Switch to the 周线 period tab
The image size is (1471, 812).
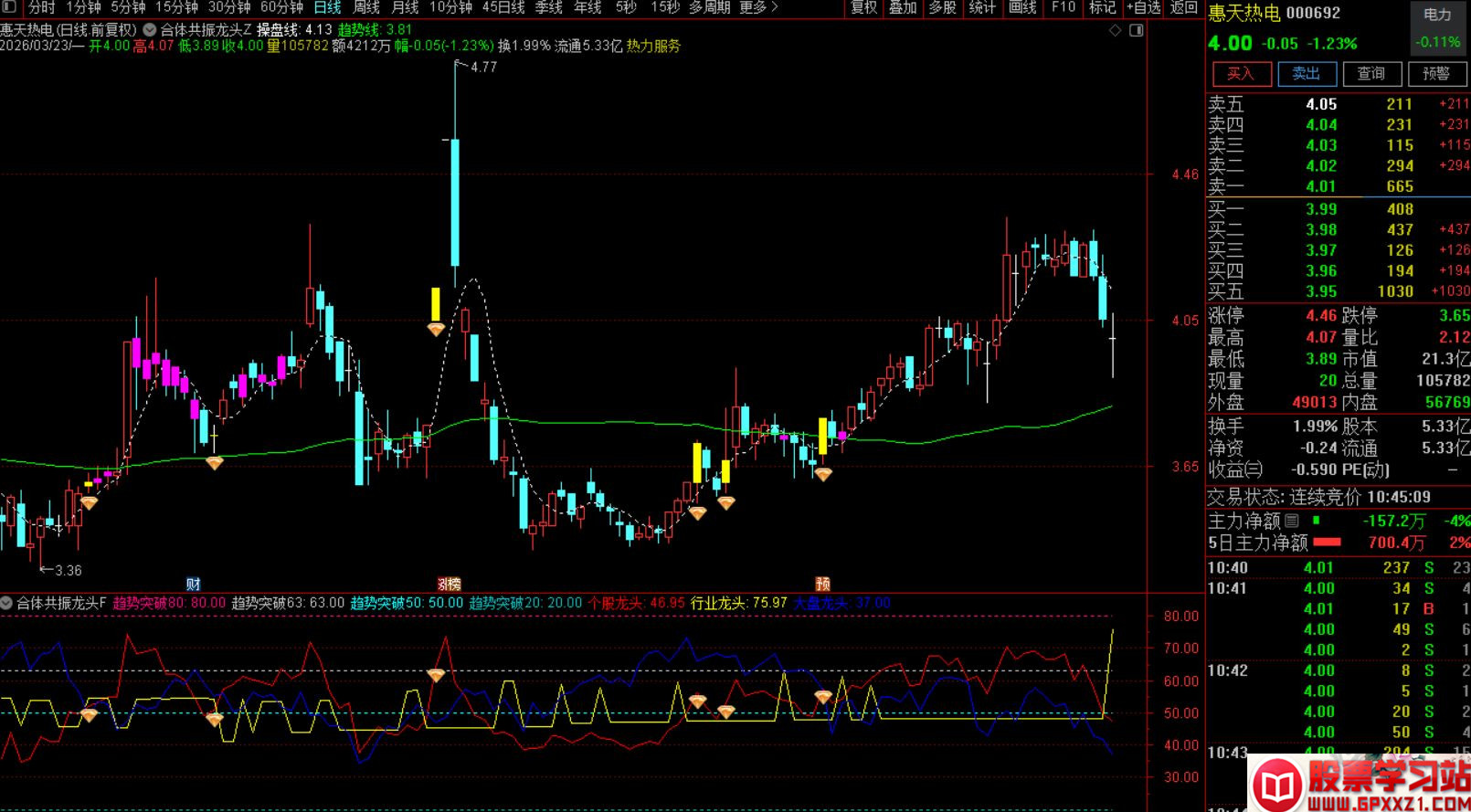[x=366, y=7]
